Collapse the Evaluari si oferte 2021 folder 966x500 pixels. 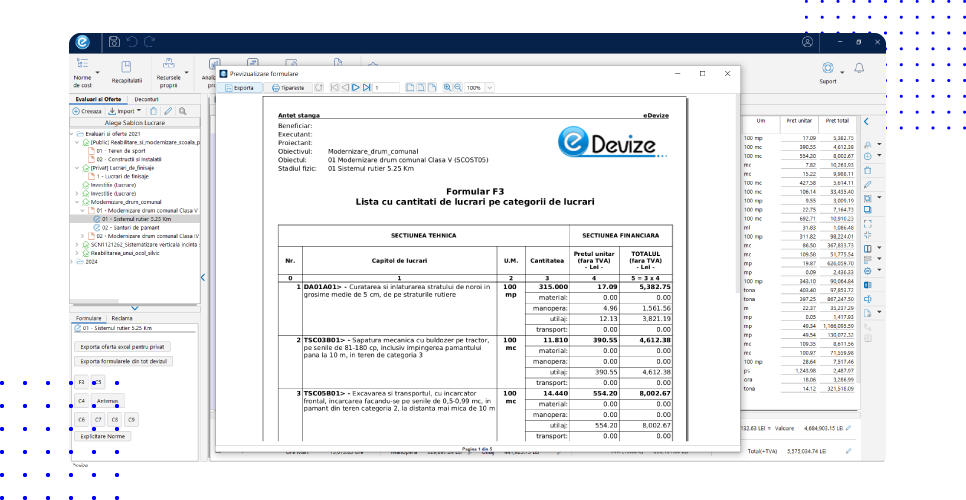(73, 134)
